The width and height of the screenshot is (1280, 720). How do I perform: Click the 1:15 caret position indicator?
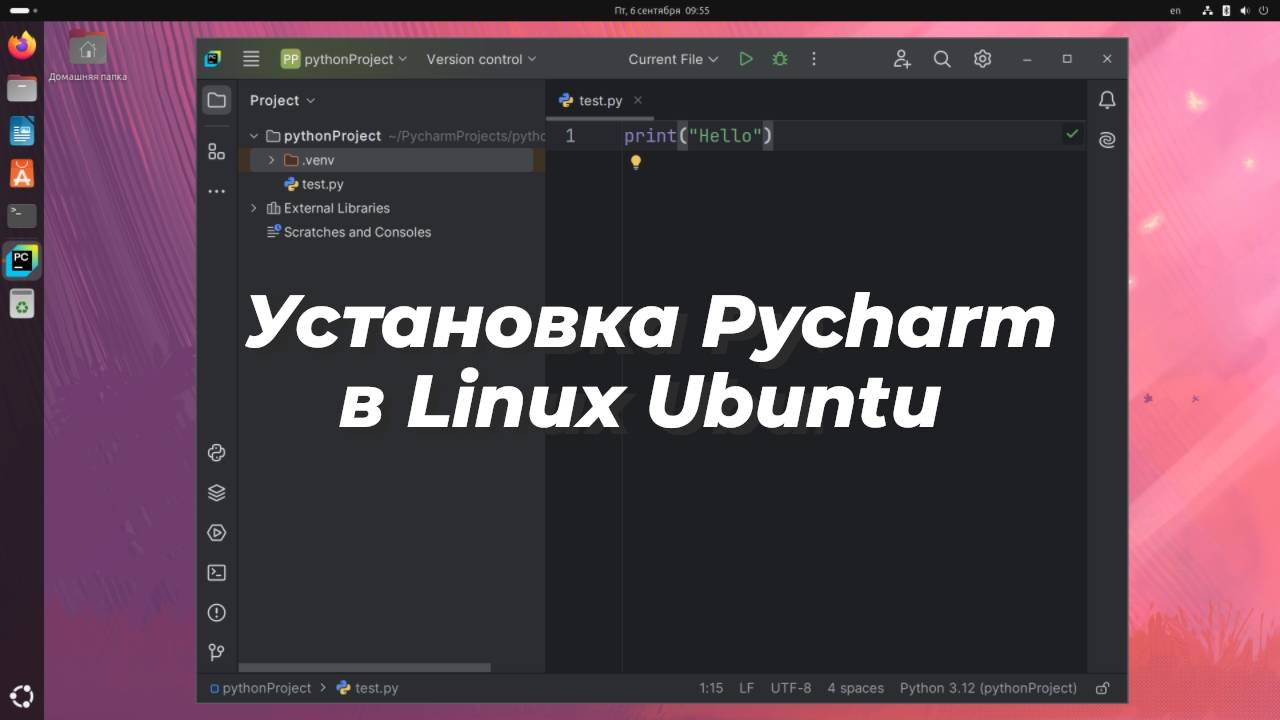(711, 688)
